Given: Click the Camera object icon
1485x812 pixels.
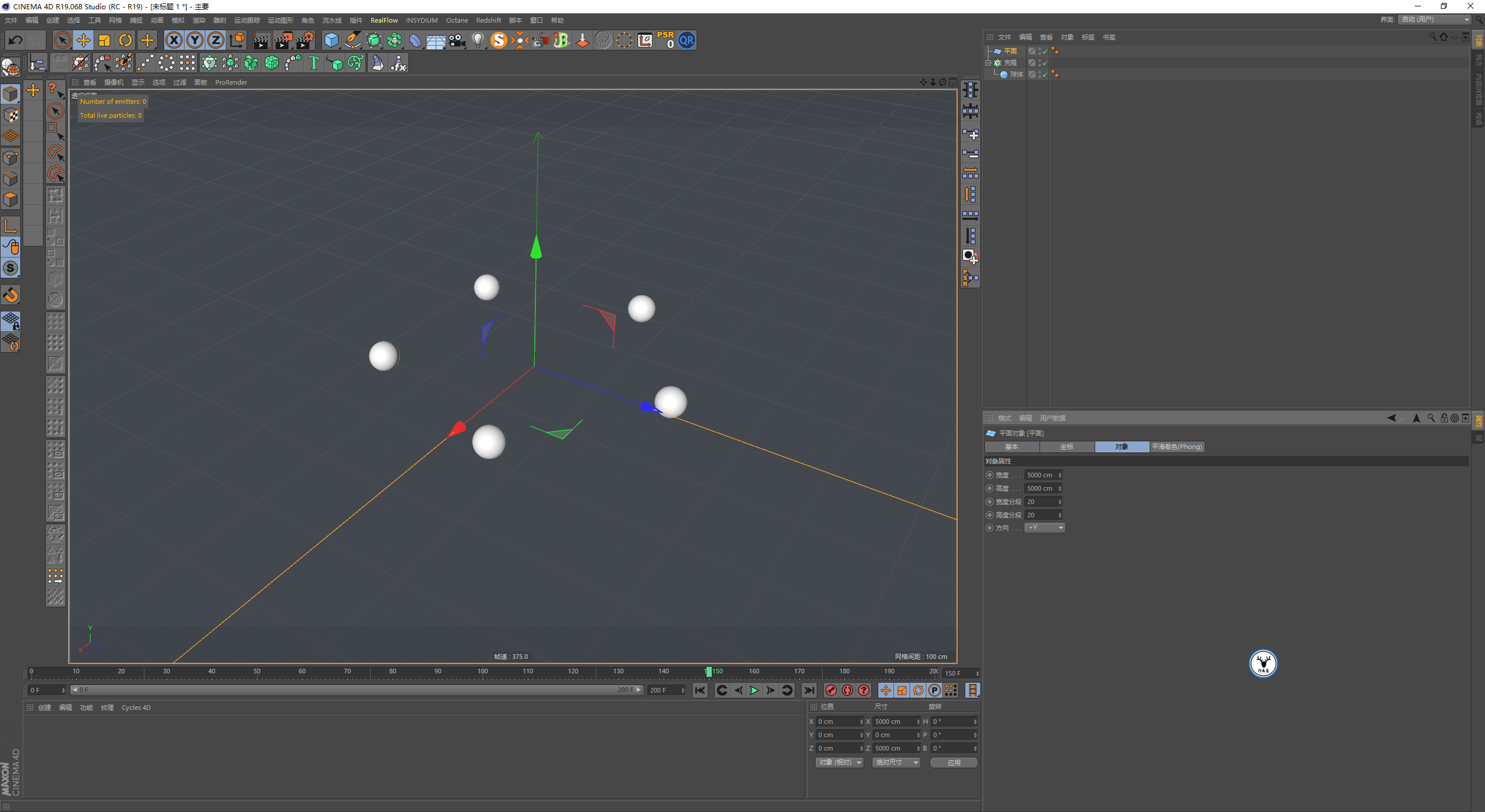Looking at the screenshot, I should click(457, 40).
